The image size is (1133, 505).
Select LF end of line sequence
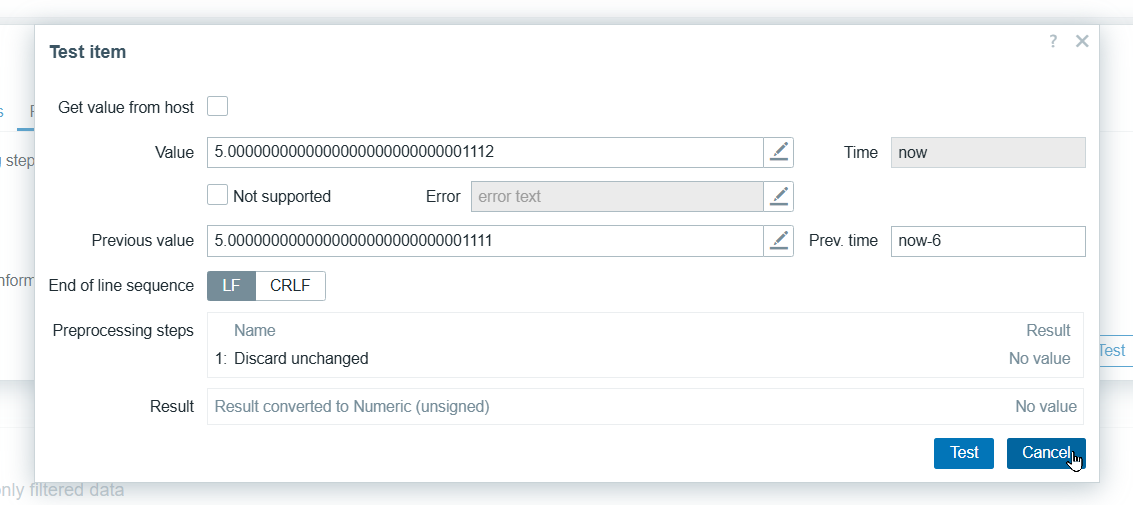pos(231,286)
